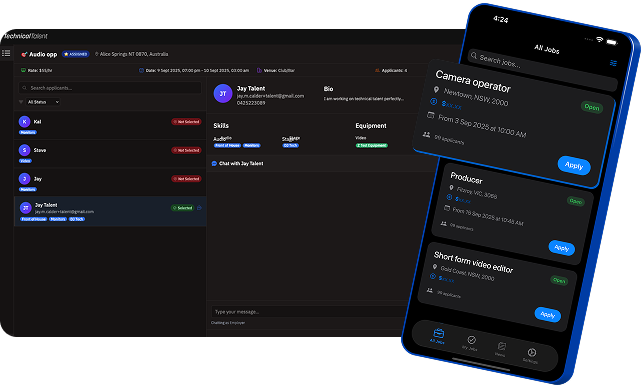Click Jay Talent's Selected badge
The image size is (644, 388).
click(x=182, y=208)
